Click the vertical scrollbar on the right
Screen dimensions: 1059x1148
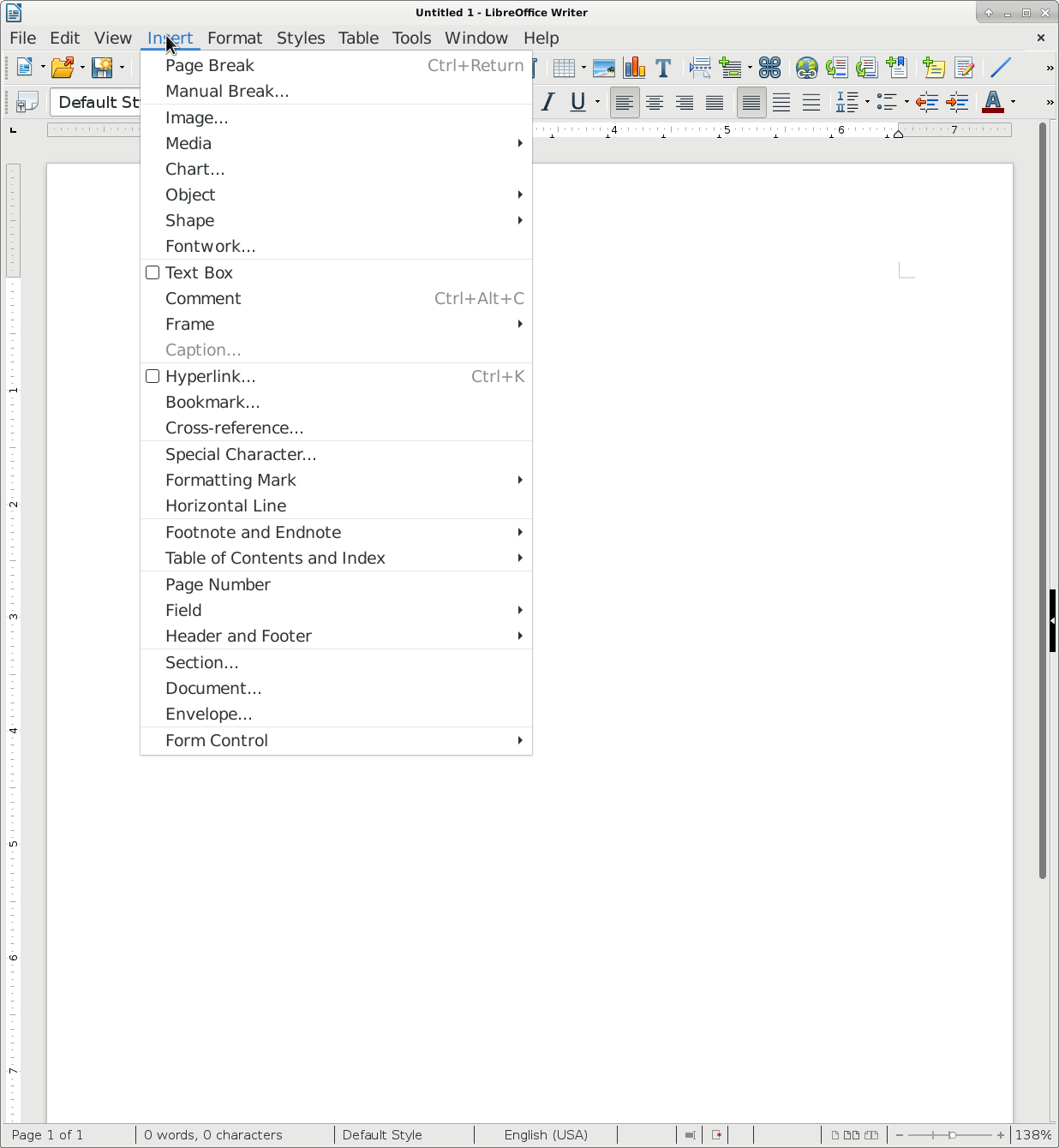pyautogui.click(x=1043, y=514)
